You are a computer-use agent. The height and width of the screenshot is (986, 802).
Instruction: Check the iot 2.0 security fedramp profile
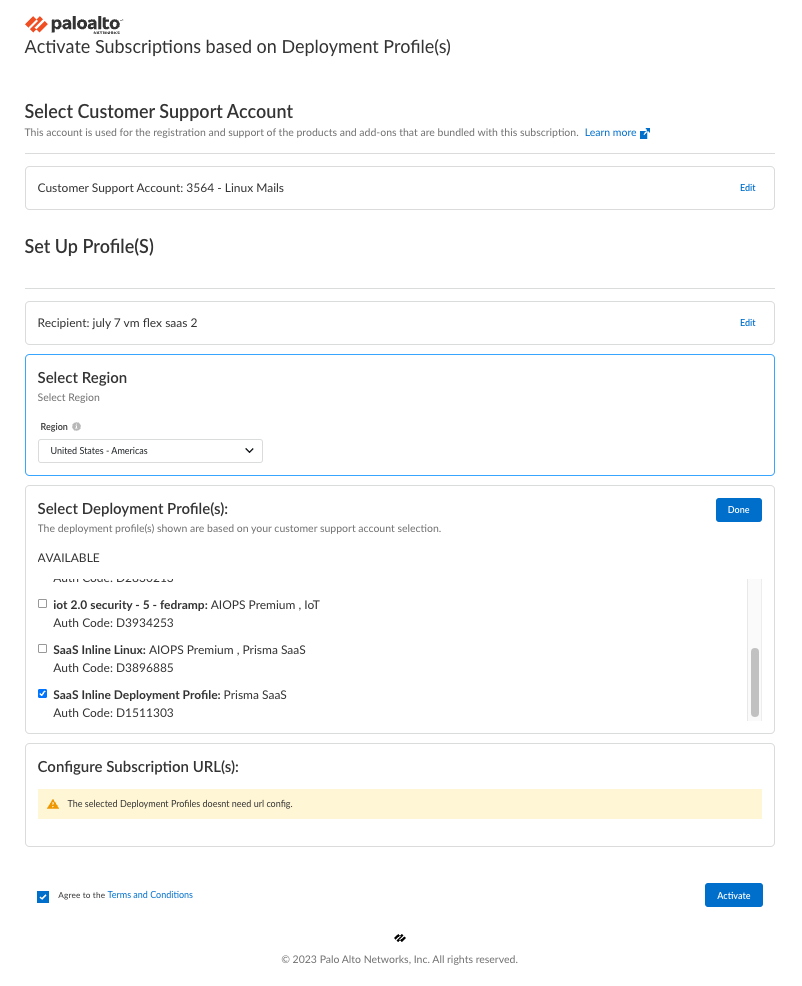tap(42, 604)
